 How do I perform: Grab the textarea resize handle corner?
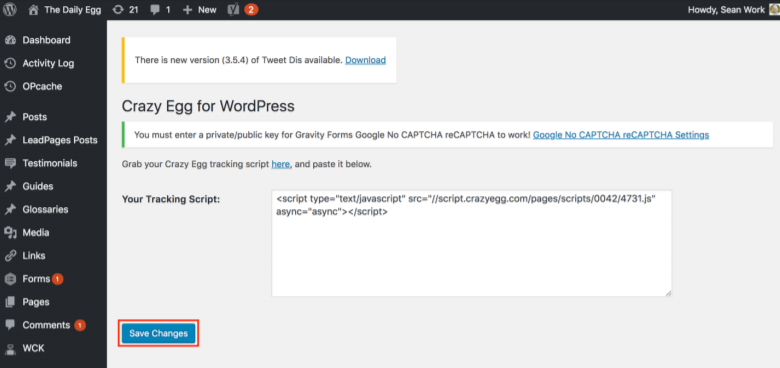point(668,293)
